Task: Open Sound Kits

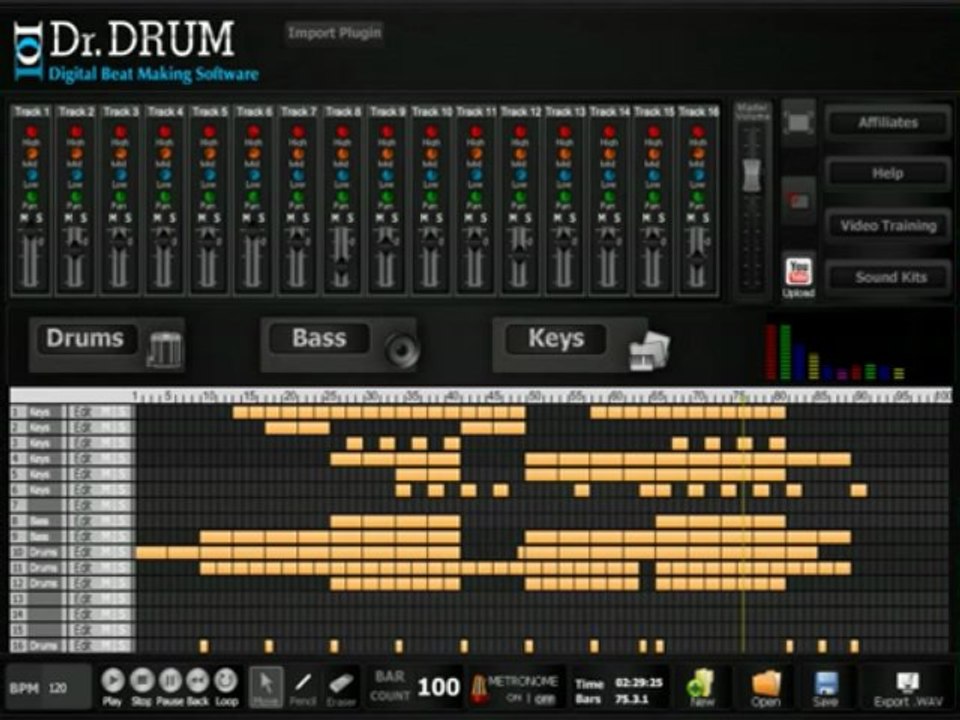Action: pos(888,277)
